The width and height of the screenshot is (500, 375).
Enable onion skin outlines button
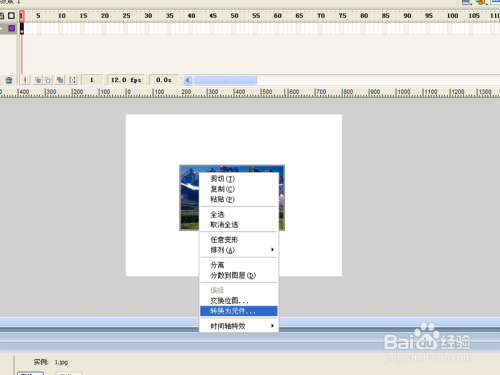[48, 80]
